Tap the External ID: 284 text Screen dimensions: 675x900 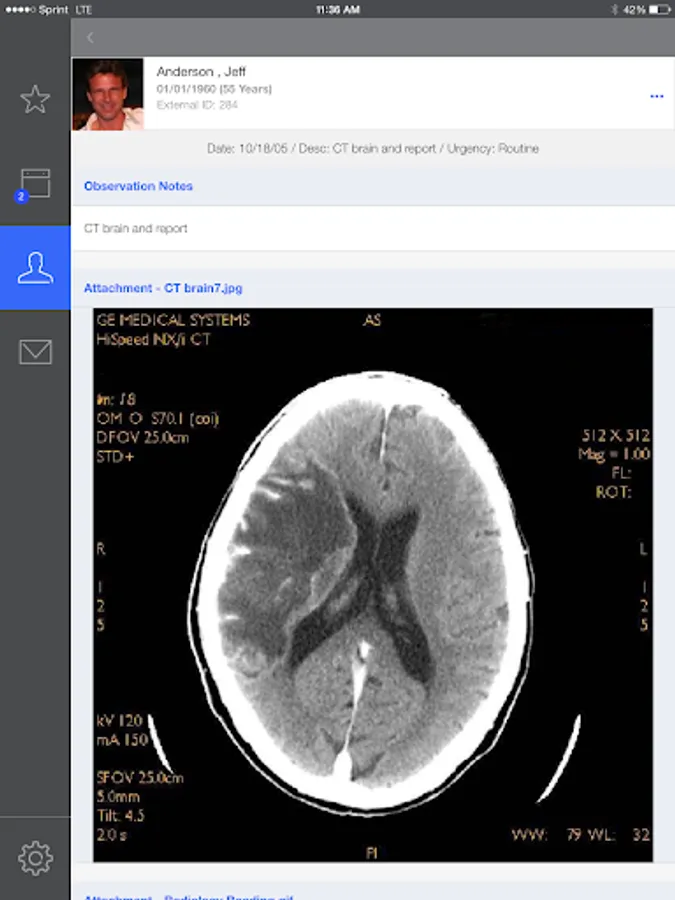tap(197, 105)
